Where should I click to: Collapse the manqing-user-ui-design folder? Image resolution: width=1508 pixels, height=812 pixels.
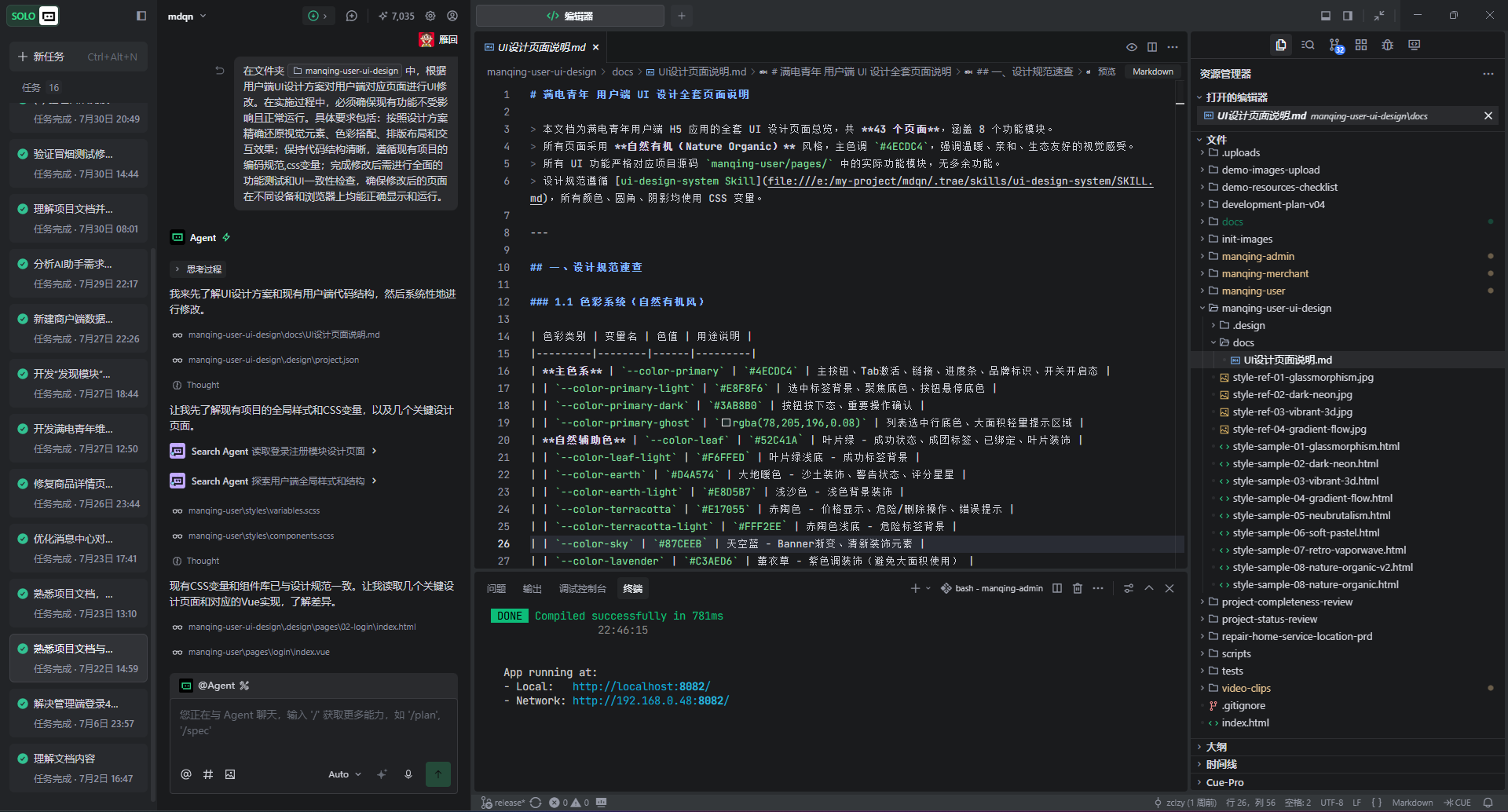[1276, 308]
